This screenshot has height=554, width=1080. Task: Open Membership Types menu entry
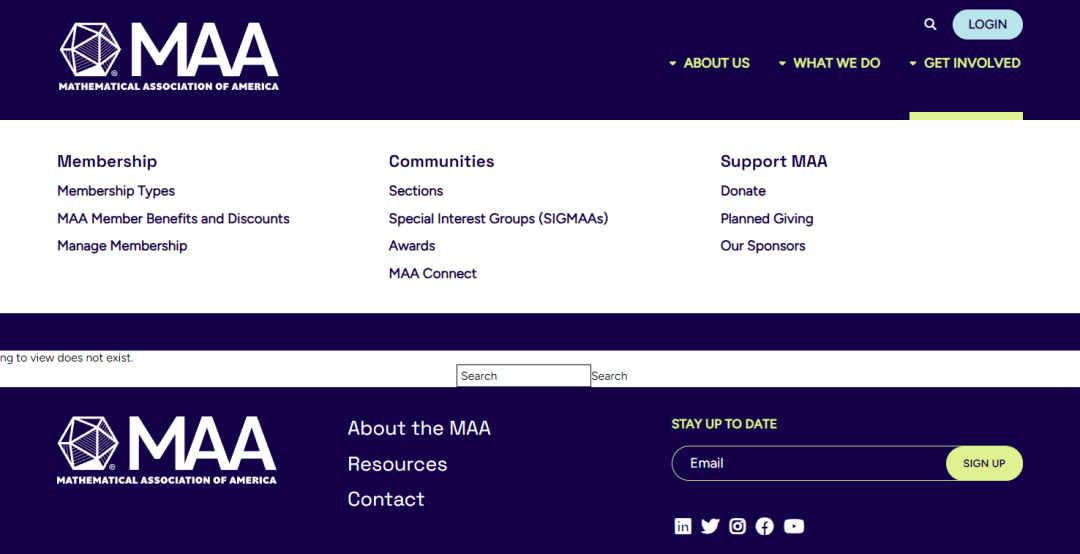[116, 191]
